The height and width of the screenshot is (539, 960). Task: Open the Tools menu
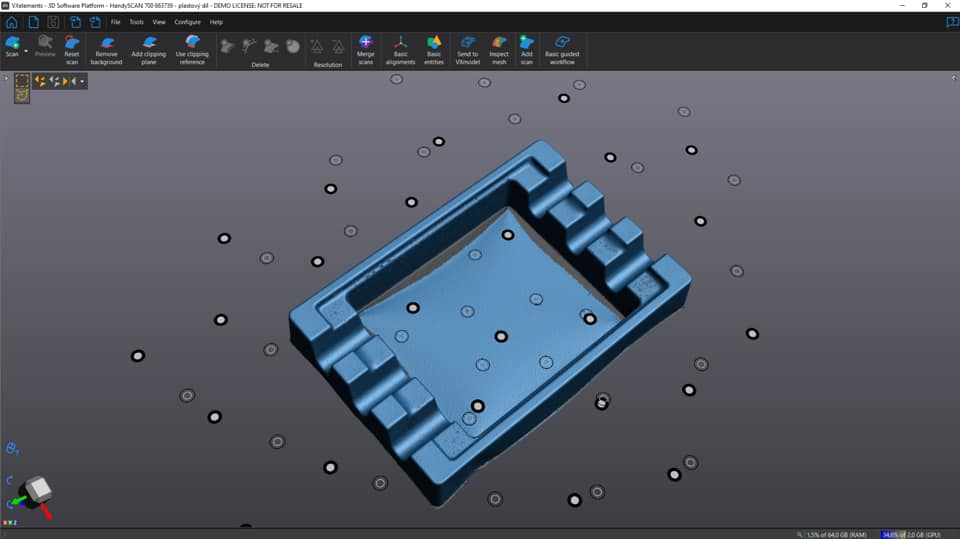tap(136, 22)
